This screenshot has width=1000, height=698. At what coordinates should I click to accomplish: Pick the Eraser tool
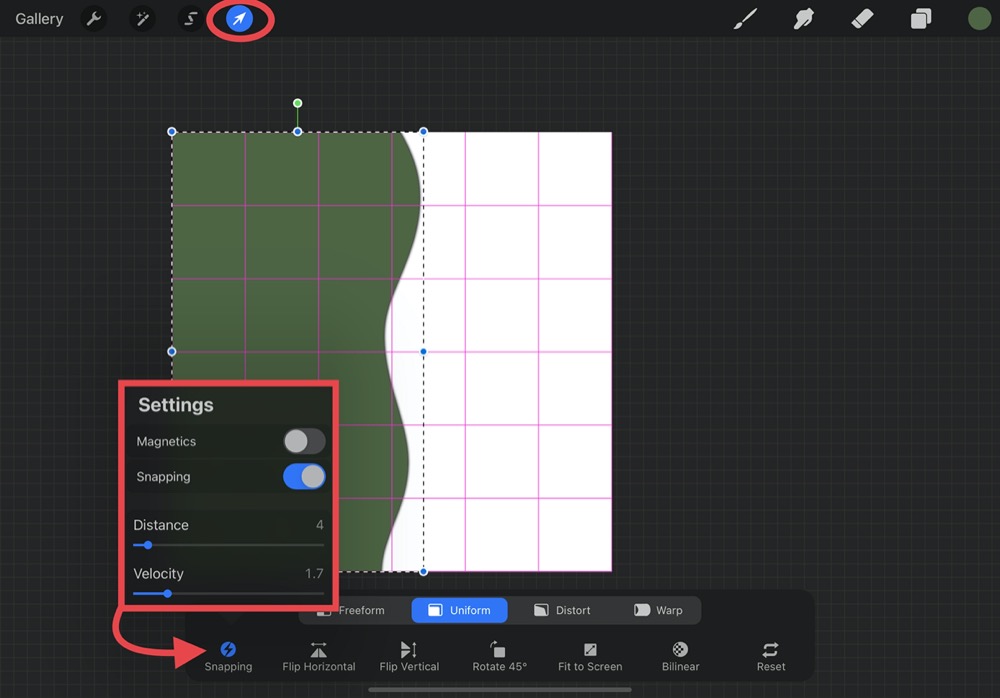pyautogui.click(x=861, y=19)
